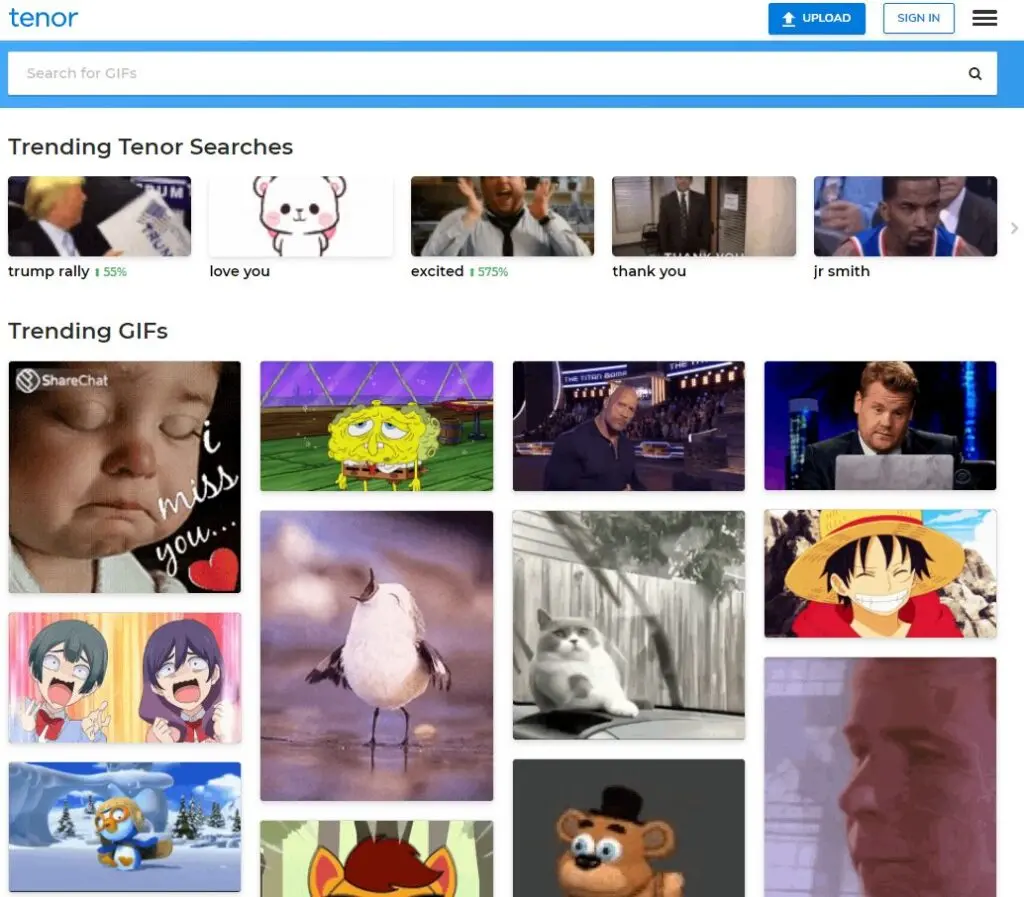Open the snowy penguin cartoon GIF

pos(125,826)
